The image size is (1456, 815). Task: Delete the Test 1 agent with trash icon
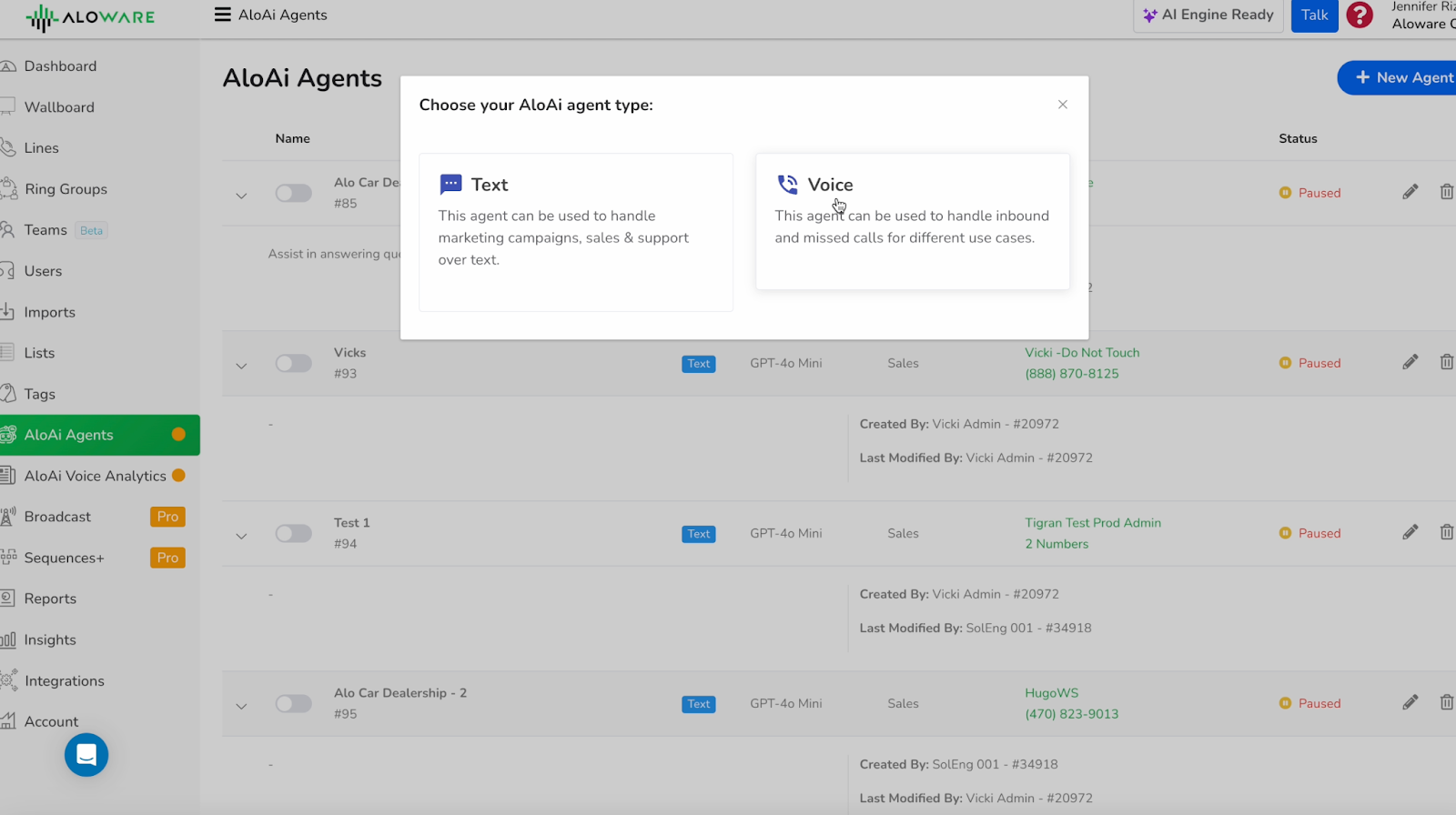(x=1446, y=532)
